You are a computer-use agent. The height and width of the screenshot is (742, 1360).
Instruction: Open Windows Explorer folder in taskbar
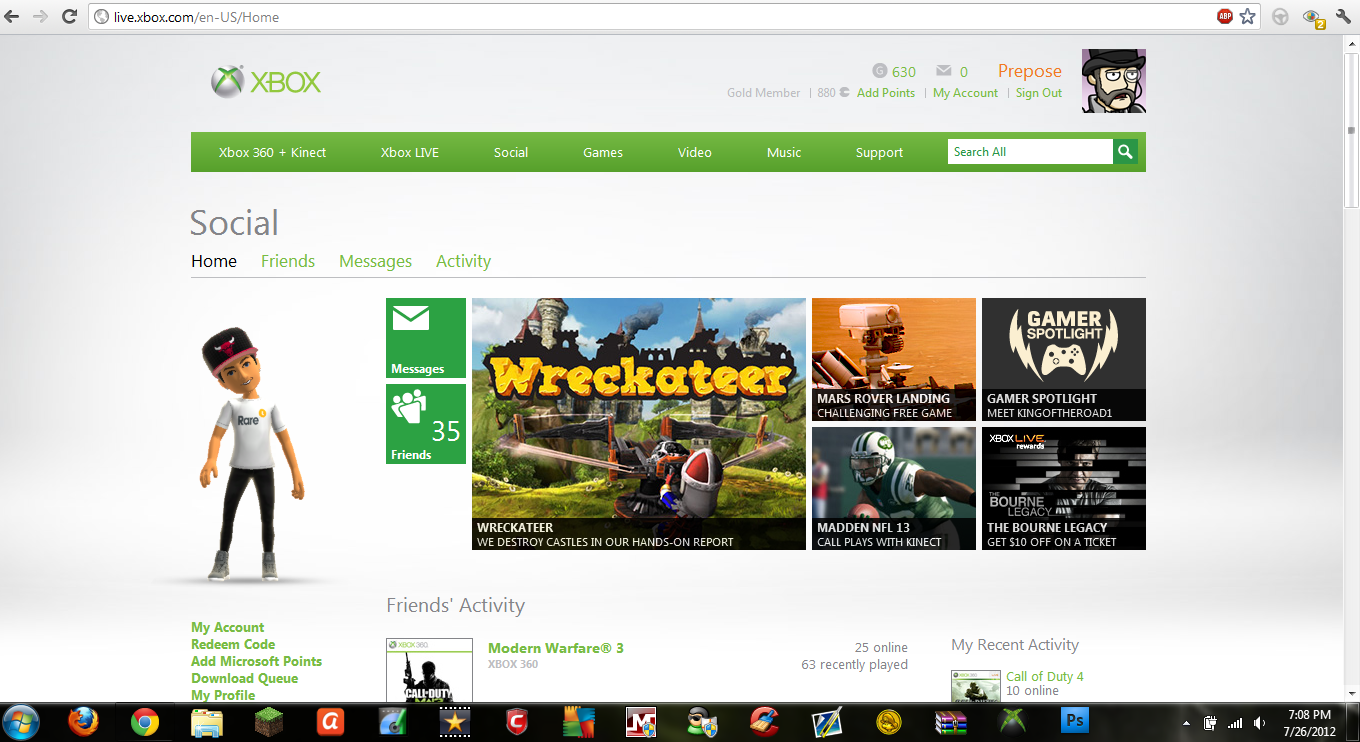[207, 721]
